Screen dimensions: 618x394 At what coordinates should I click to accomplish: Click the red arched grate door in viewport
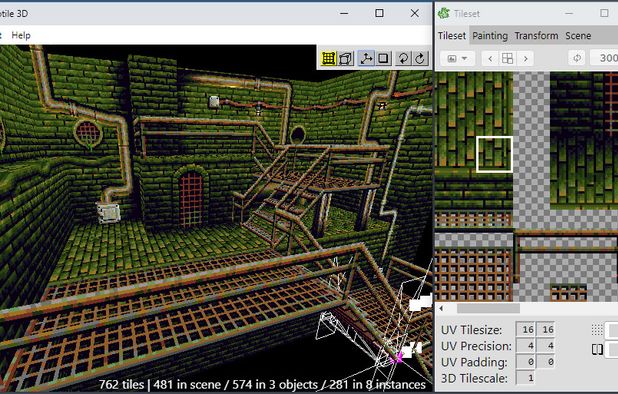click(191, 199)
